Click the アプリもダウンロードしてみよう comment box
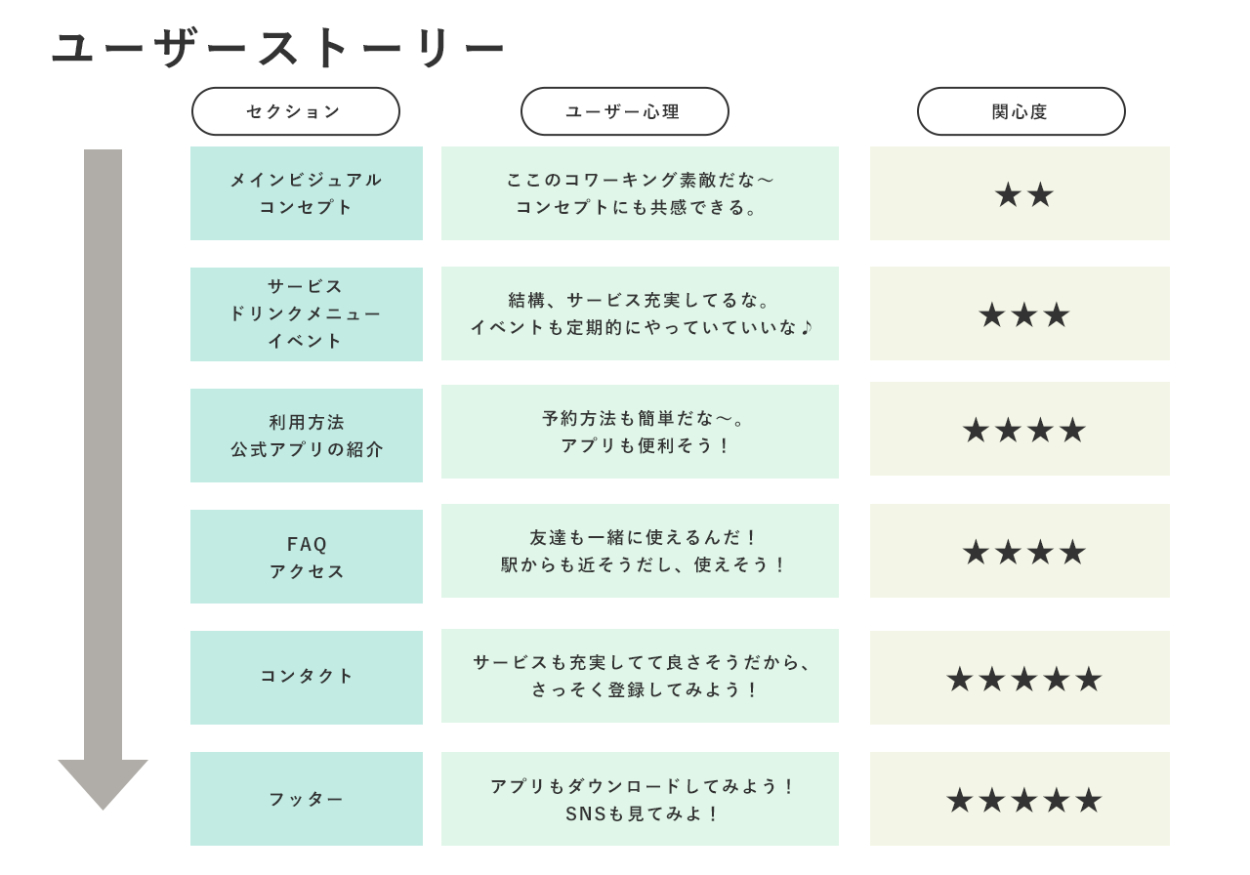1250x875 pixels. [640, 799]
